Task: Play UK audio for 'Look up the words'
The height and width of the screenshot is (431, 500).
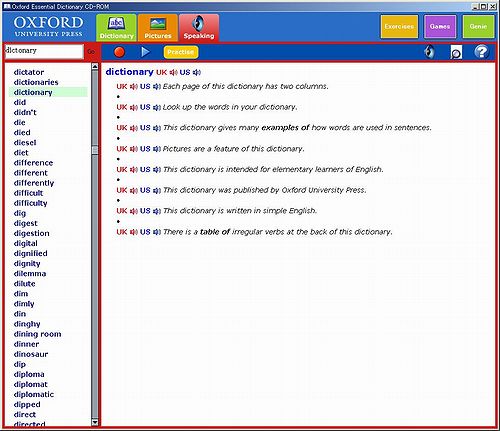Action: click(x=134, y=107)
